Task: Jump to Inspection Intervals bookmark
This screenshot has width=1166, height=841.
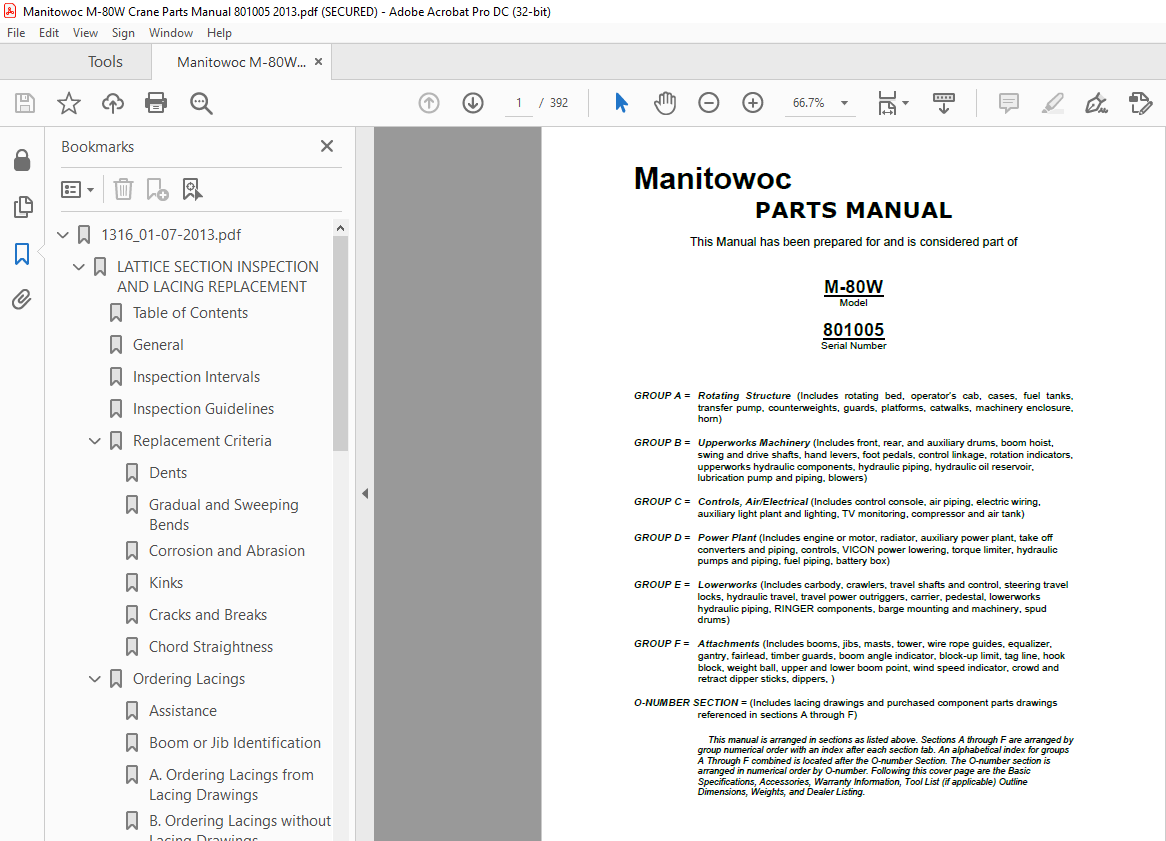Action: (x=196, y=377)
